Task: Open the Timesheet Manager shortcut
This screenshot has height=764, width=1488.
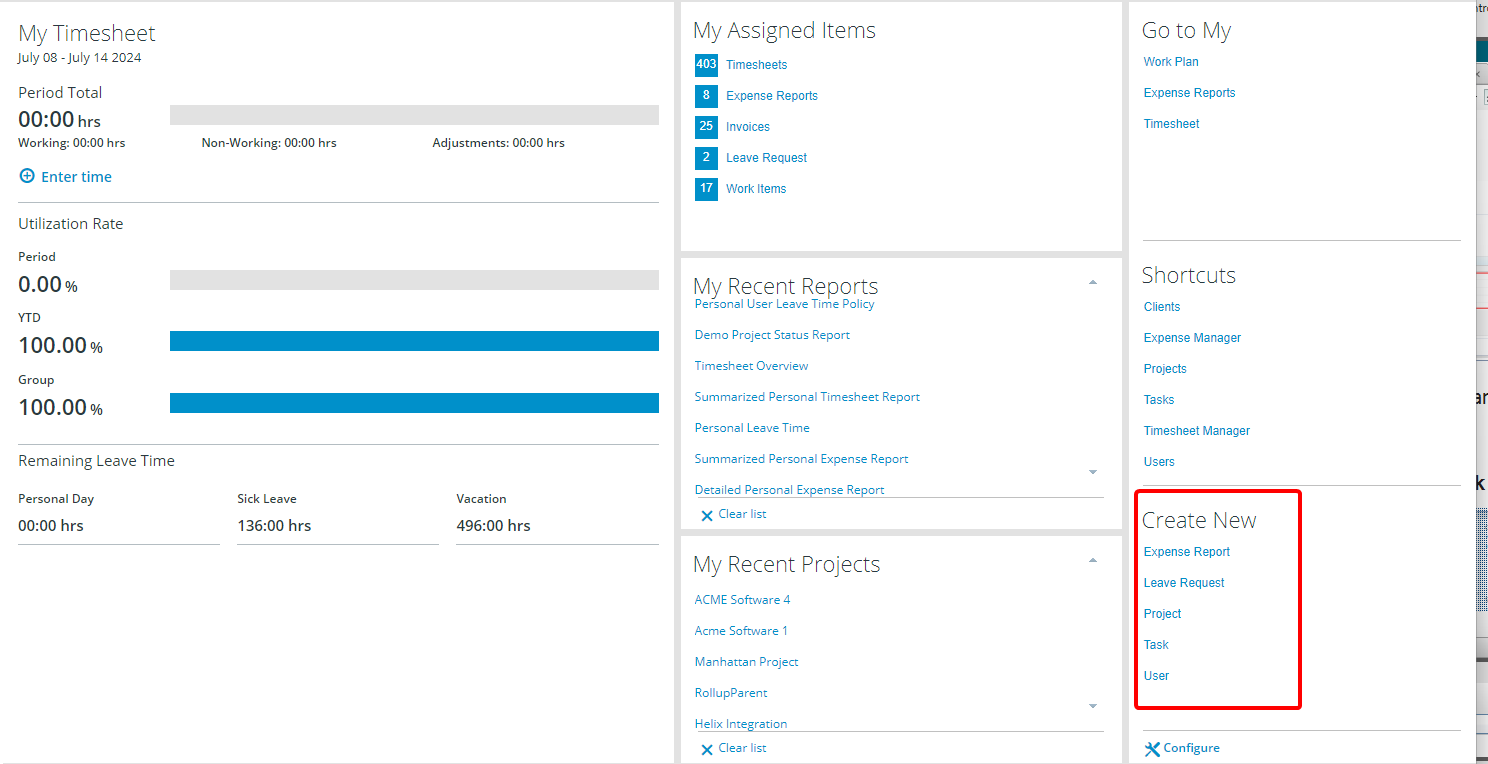Action: coord(1196,430)
